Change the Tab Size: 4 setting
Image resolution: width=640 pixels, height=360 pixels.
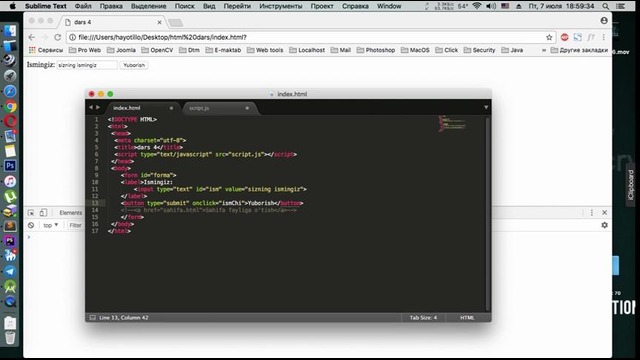coord(423,318)
